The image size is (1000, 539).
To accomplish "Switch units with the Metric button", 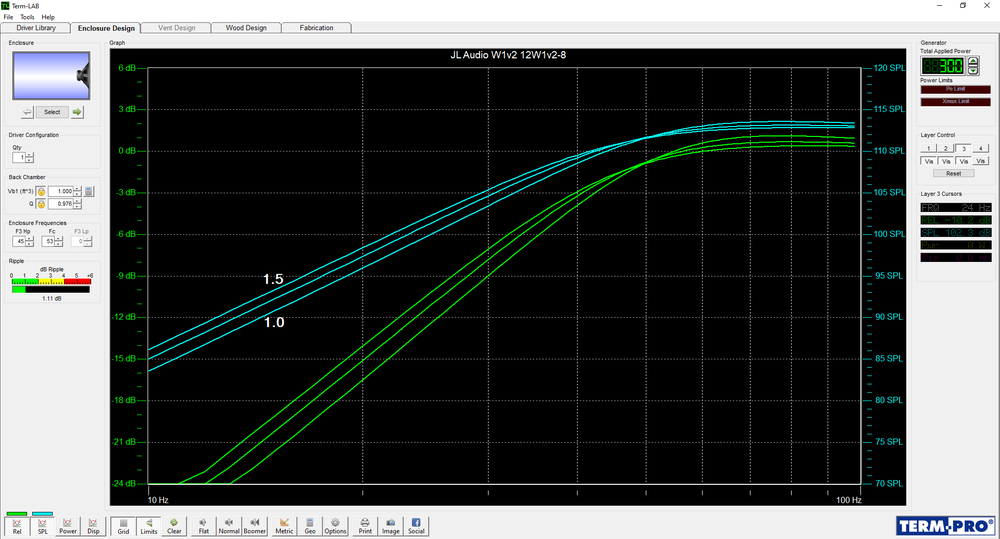I will [284, 526].
